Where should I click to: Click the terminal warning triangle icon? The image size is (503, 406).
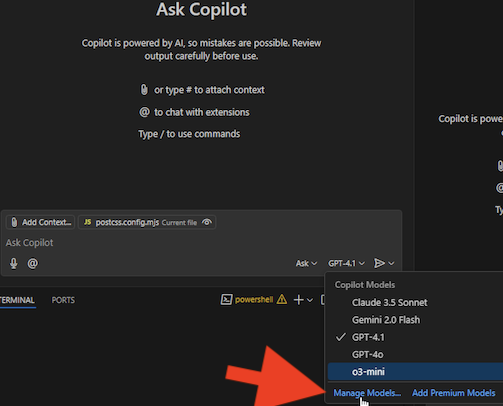(282, 299)
